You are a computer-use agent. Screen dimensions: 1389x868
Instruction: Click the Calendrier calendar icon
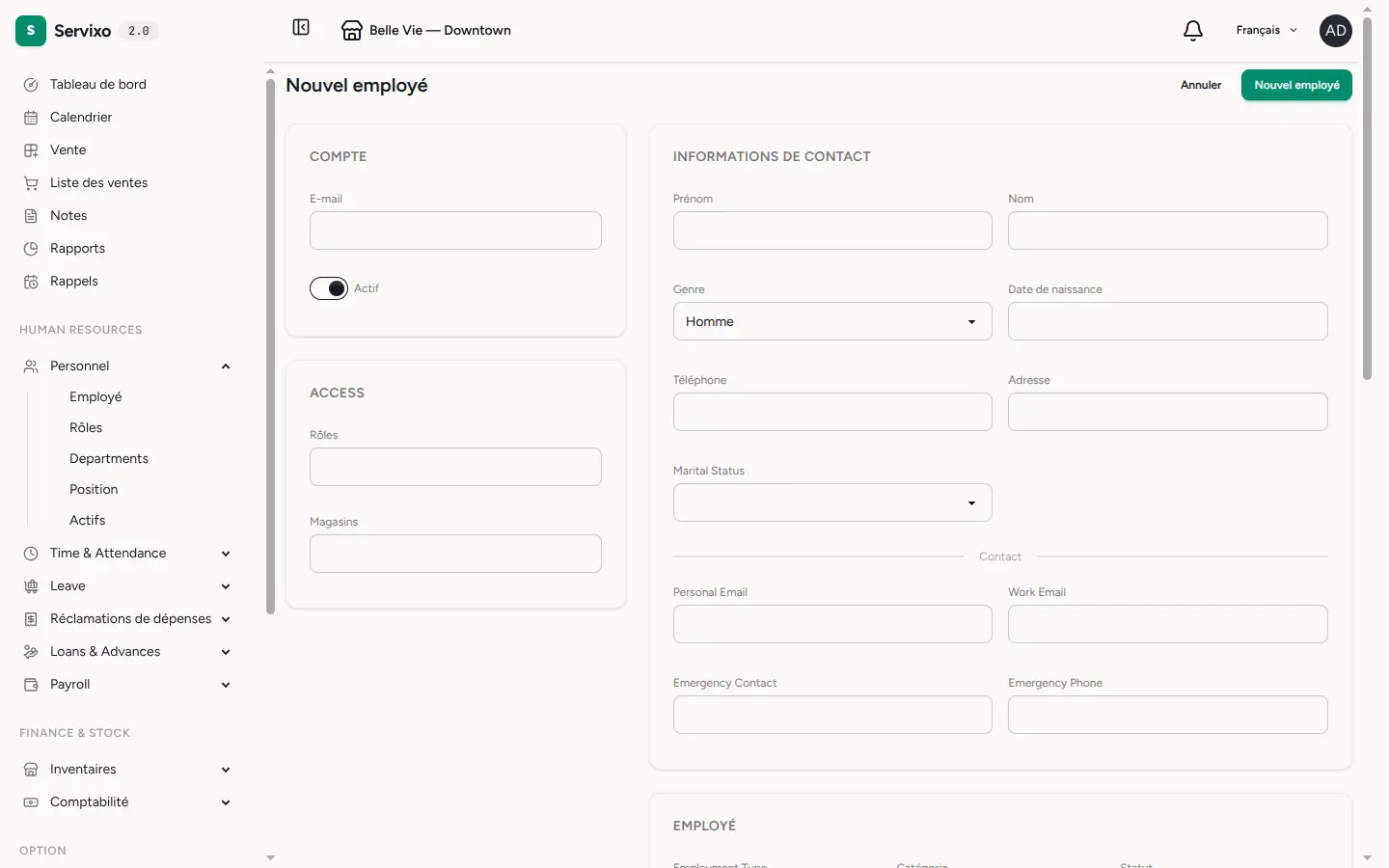pyautogui.click(x=31, y=118)
